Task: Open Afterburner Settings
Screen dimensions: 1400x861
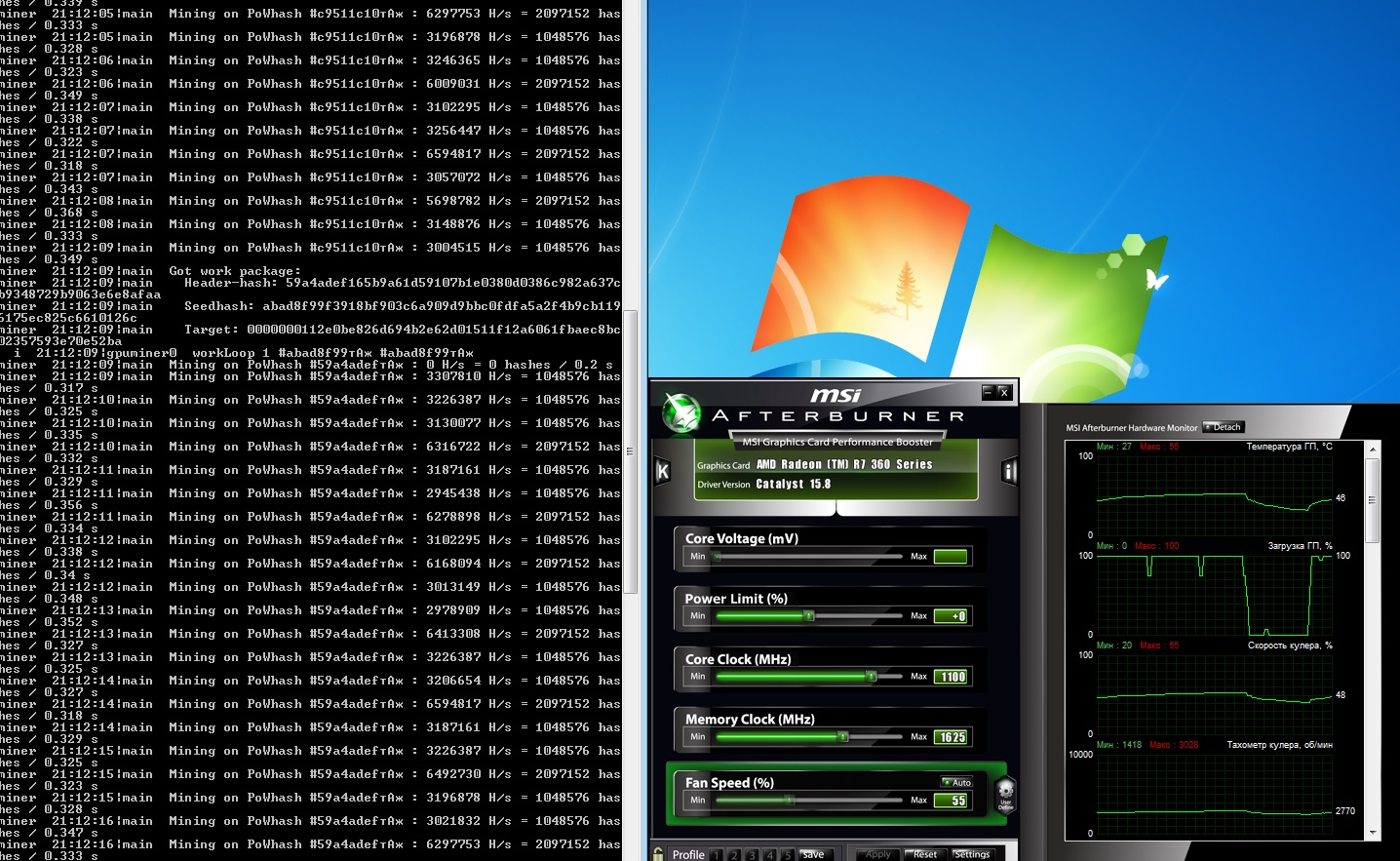Action: [x=971, y=854]
